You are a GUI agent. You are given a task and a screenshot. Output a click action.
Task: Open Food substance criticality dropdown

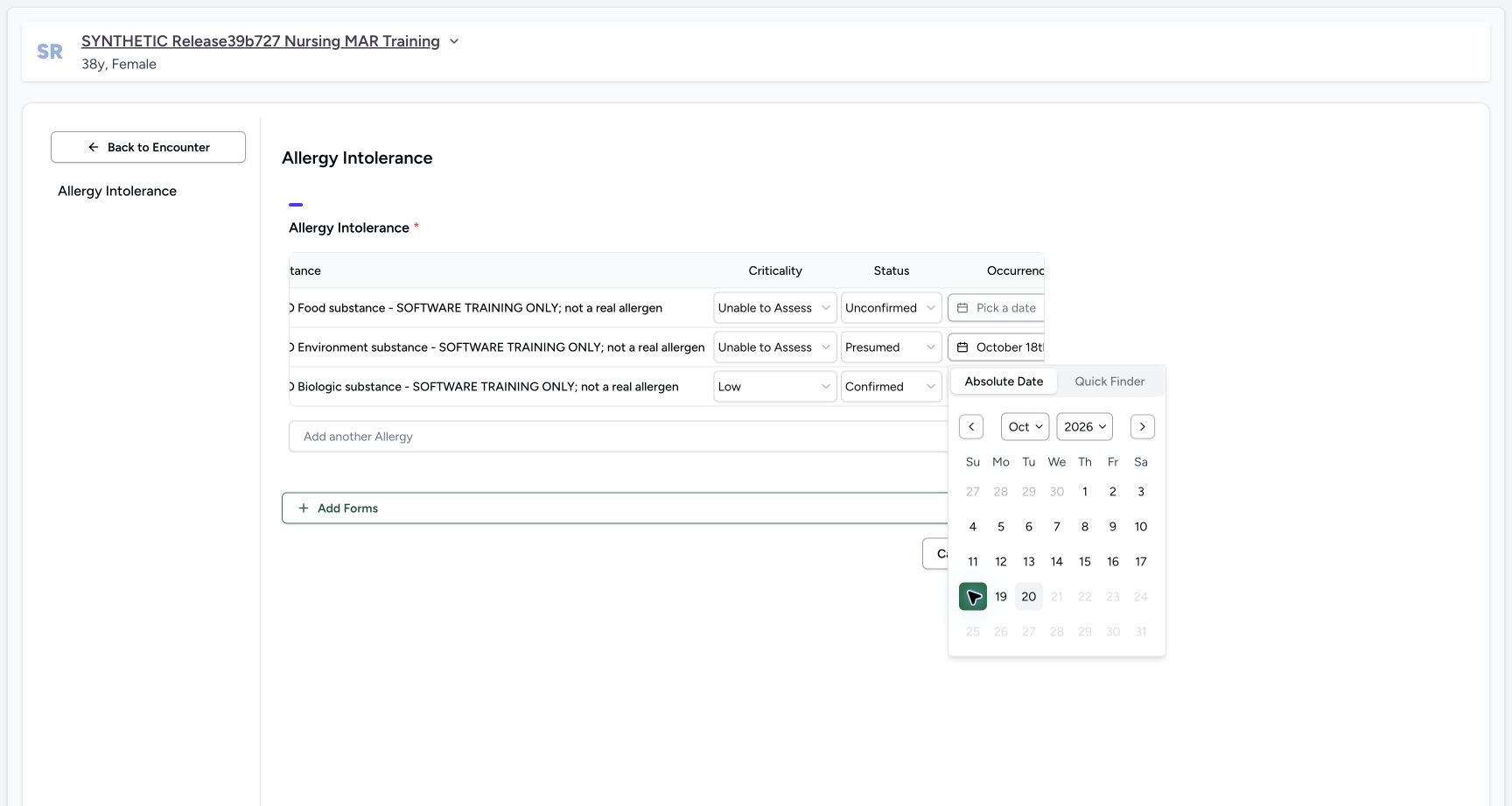click(774, 308)
